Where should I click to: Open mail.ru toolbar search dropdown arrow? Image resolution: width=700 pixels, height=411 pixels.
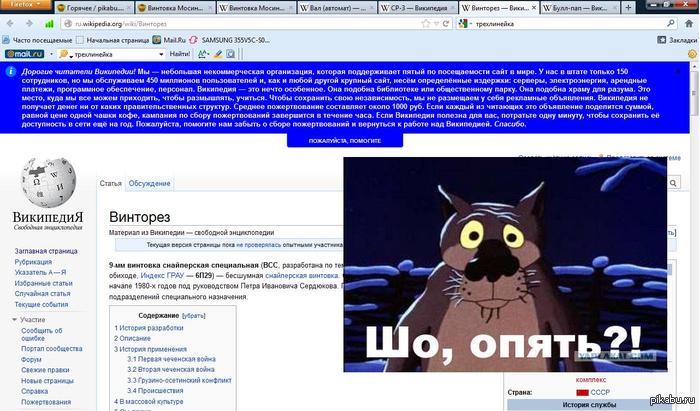tap(161, 54)
